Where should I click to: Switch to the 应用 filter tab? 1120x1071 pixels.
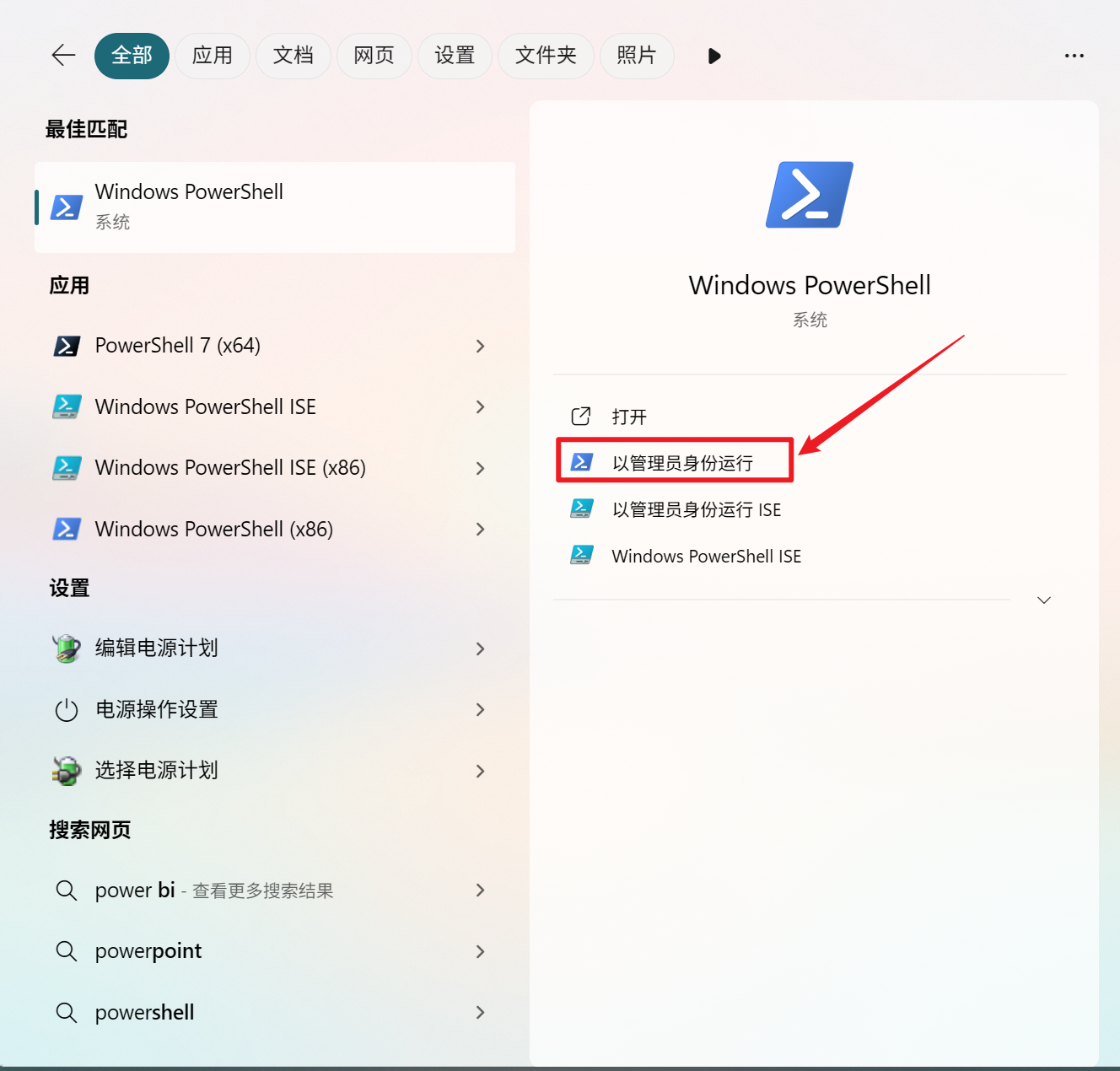tap(213, 56)
